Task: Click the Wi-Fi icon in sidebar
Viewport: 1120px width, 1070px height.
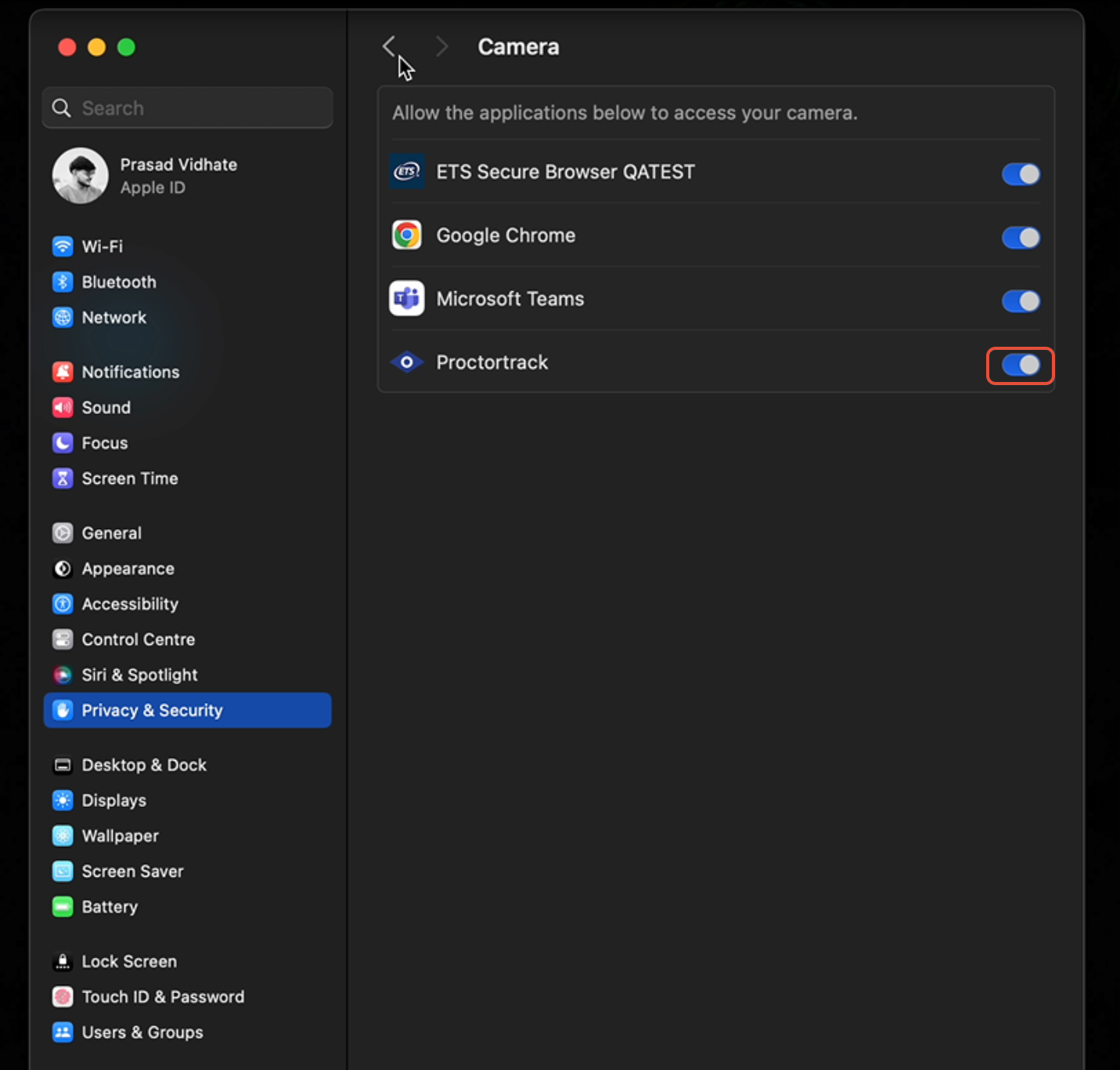Action: coord(63,247)
